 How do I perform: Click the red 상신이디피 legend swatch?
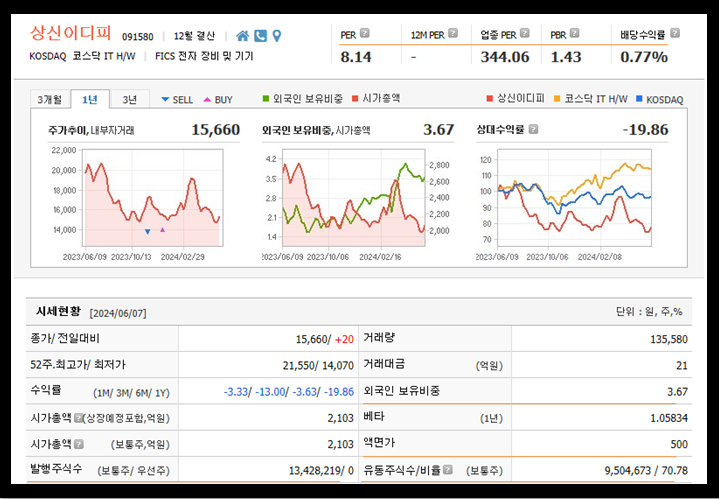click(x=490, y=99)
